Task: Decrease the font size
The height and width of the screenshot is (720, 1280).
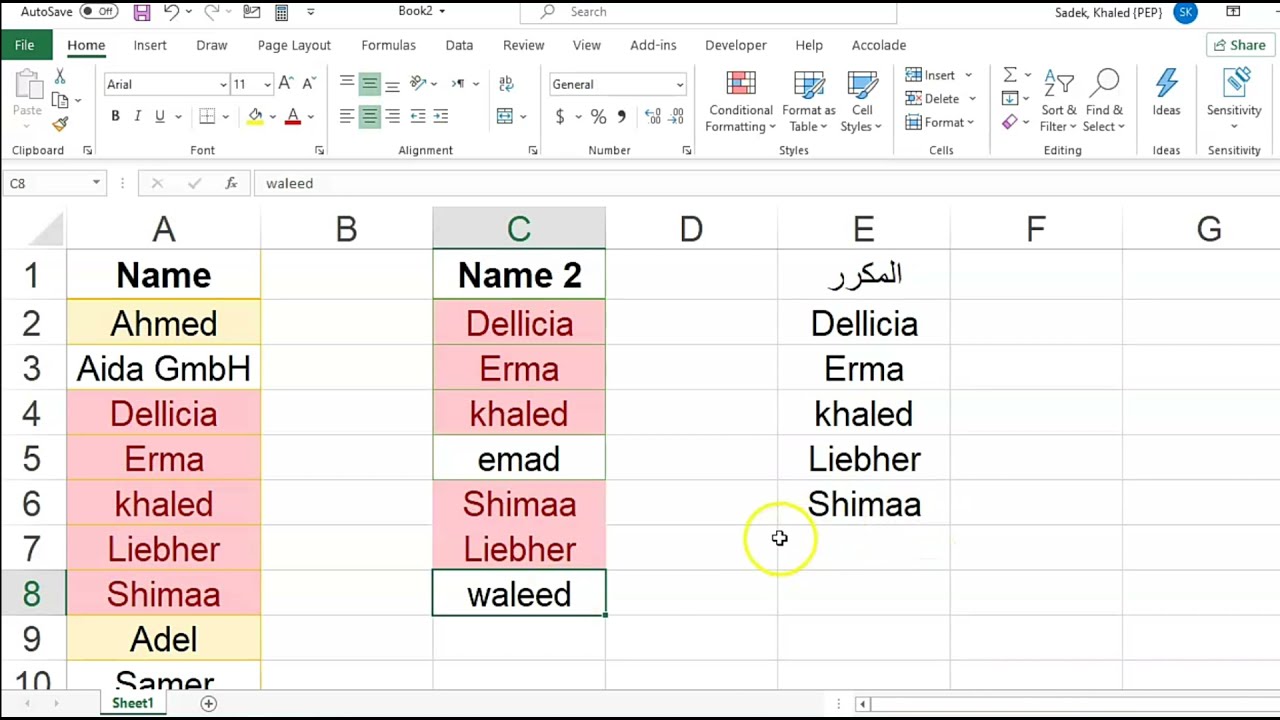Action: tap(309, 84)
